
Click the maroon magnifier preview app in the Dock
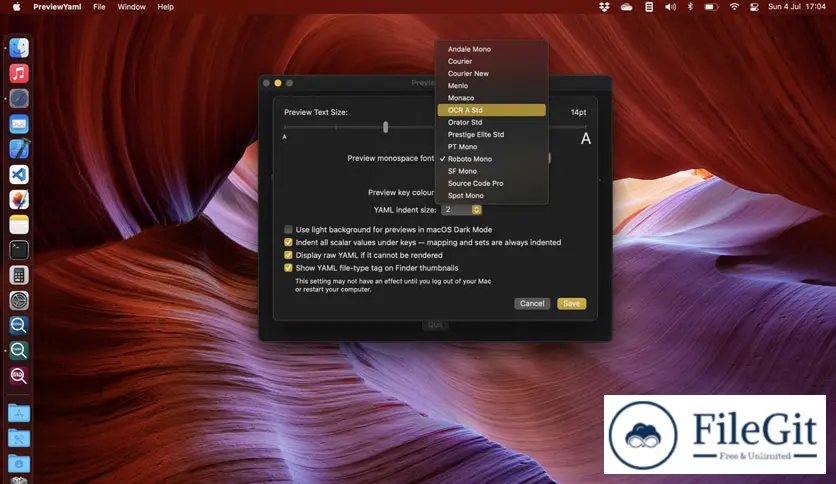click(19, 376)
